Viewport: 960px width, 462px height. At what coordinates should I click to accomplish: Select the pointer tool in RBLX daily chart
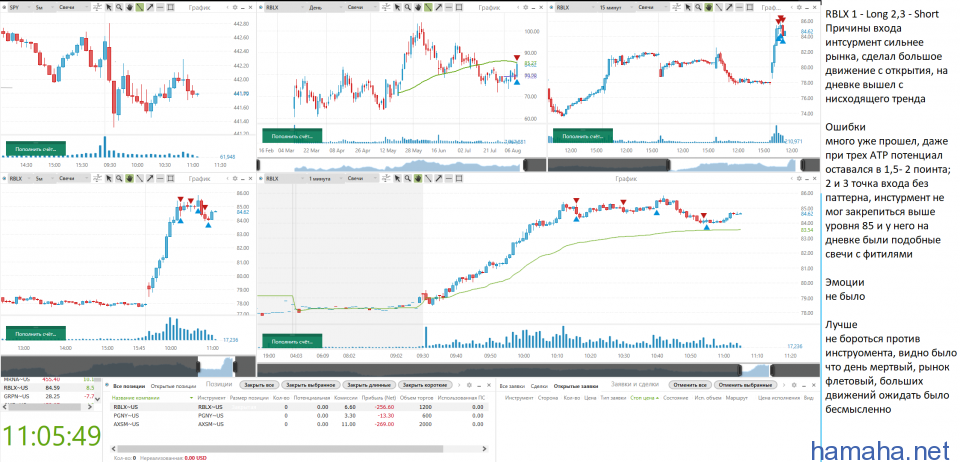pos(397,7)
